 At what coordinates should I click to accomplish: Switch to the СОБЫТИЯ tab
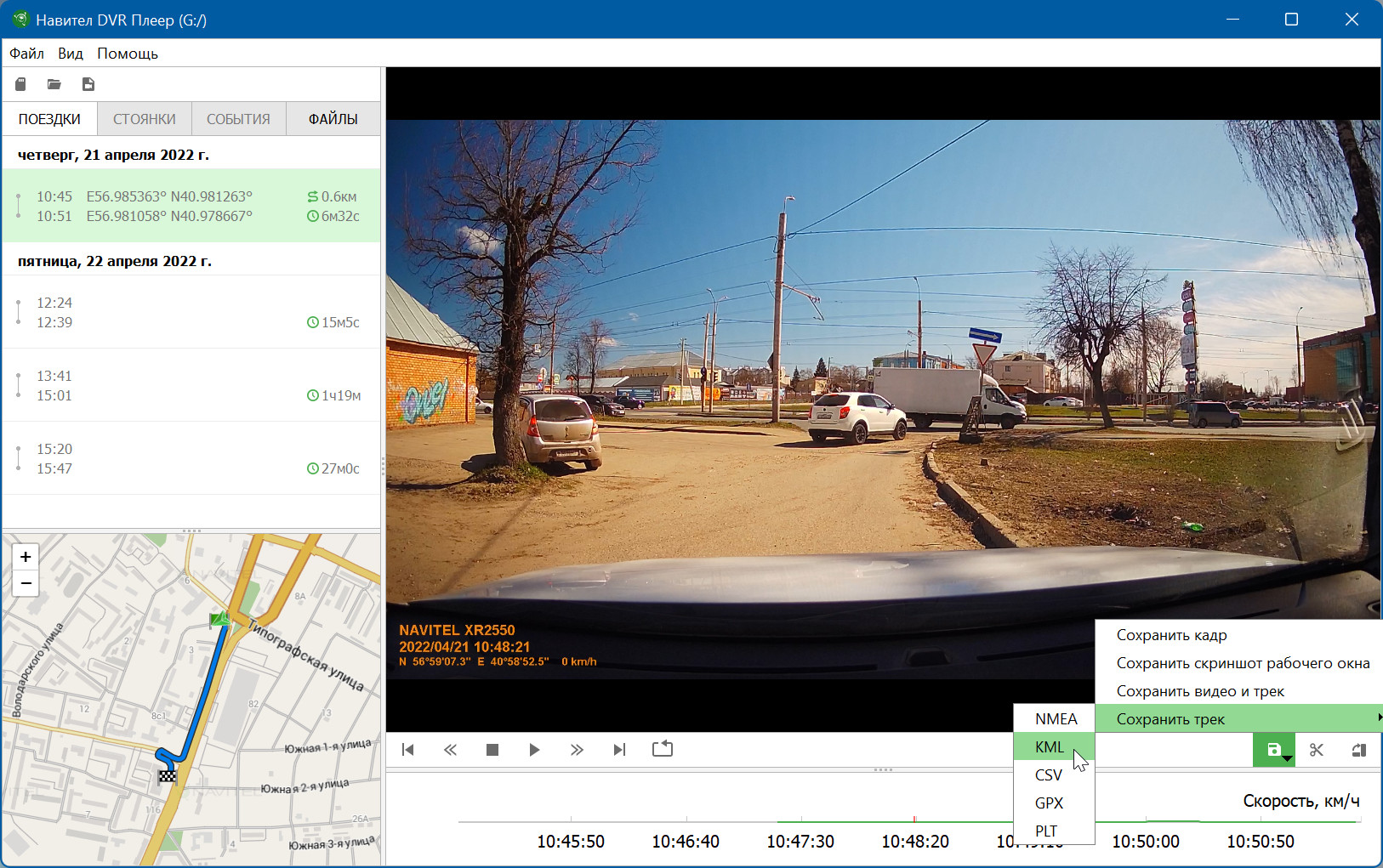coord(238,119)
